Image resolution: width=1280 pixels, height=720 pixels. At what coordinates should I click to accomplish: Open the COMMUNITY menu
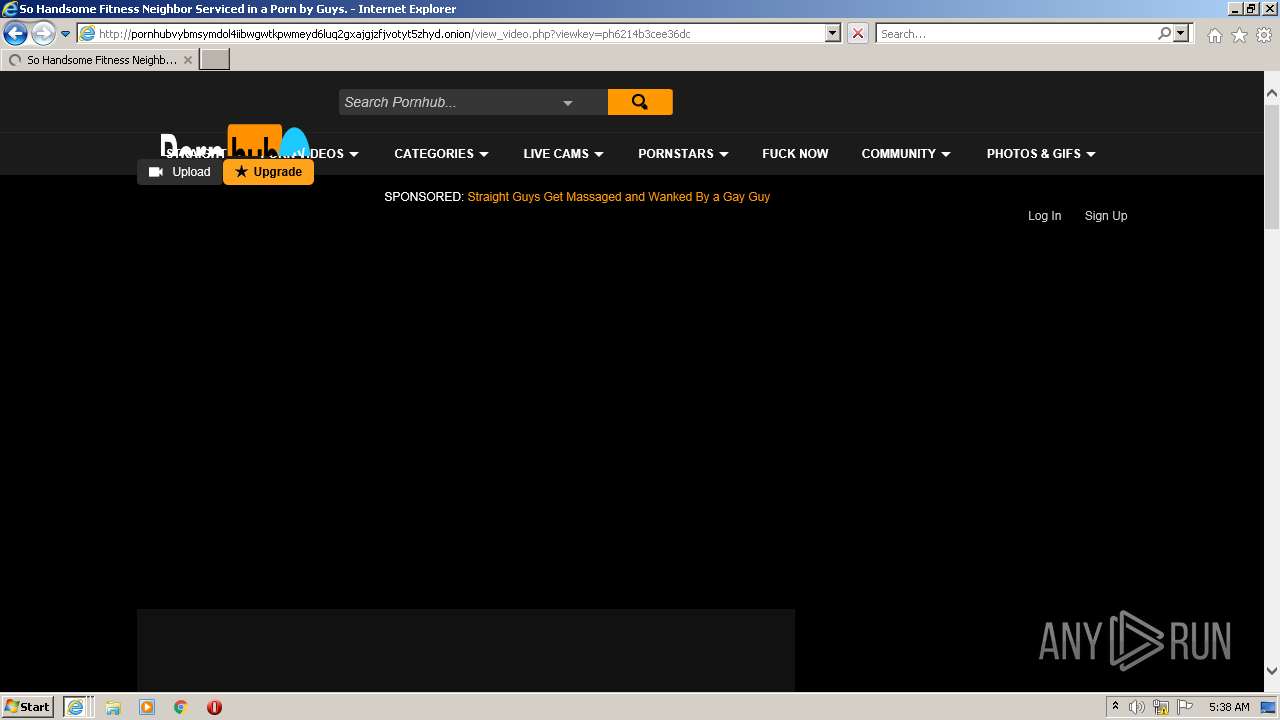[906, 154]
